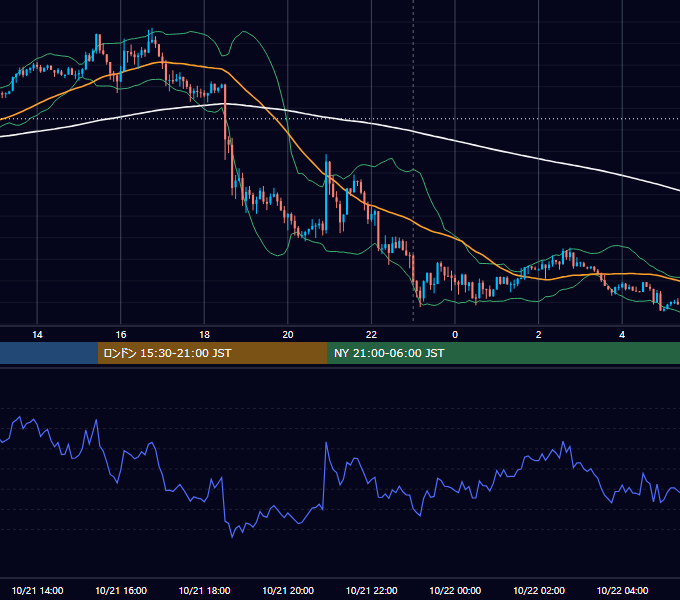Click the 10/21 14:00 date label
The image size is (680, 600).
point(37,590)
